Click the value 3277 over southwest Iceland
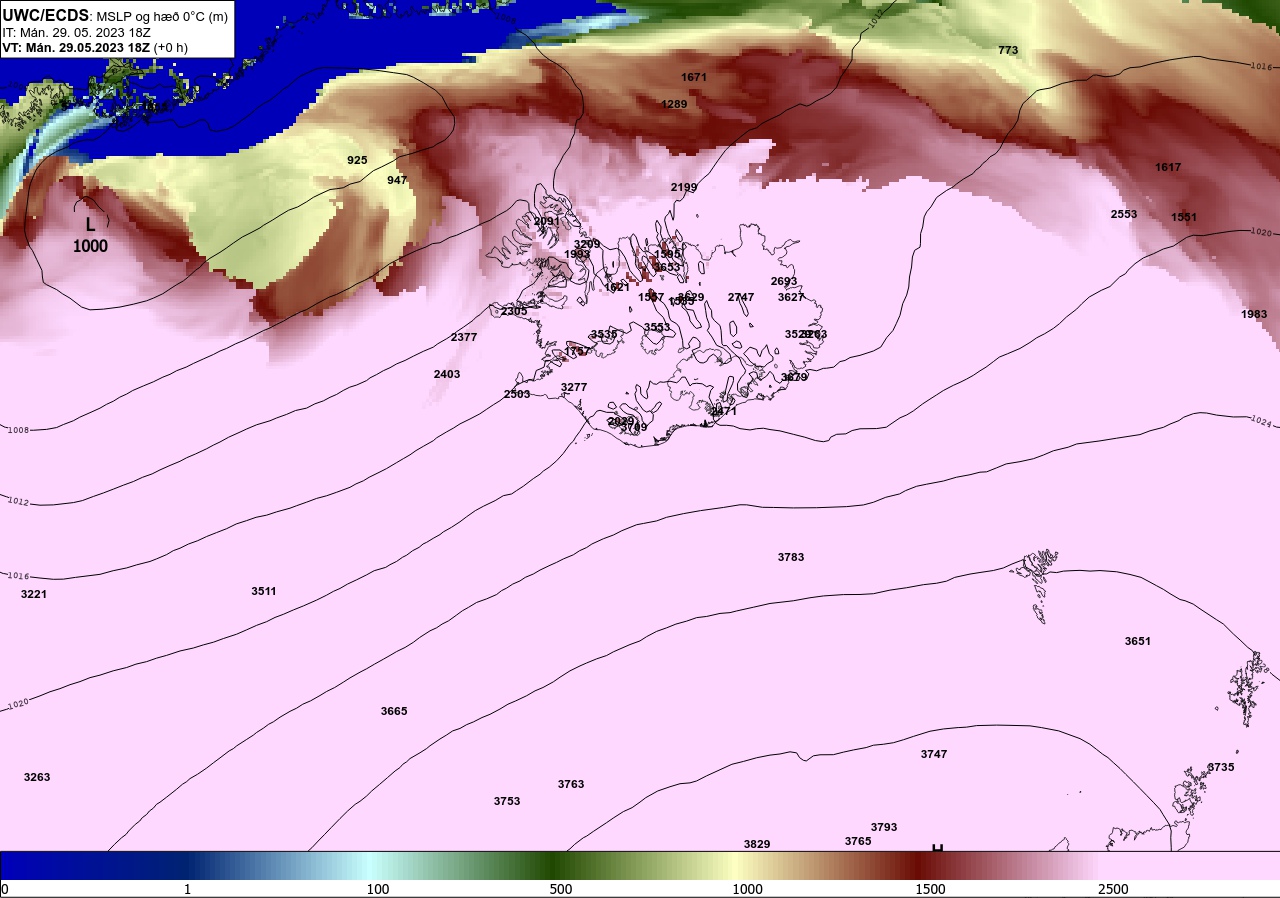Screen dimensions: 1280x898 point(574,387)
